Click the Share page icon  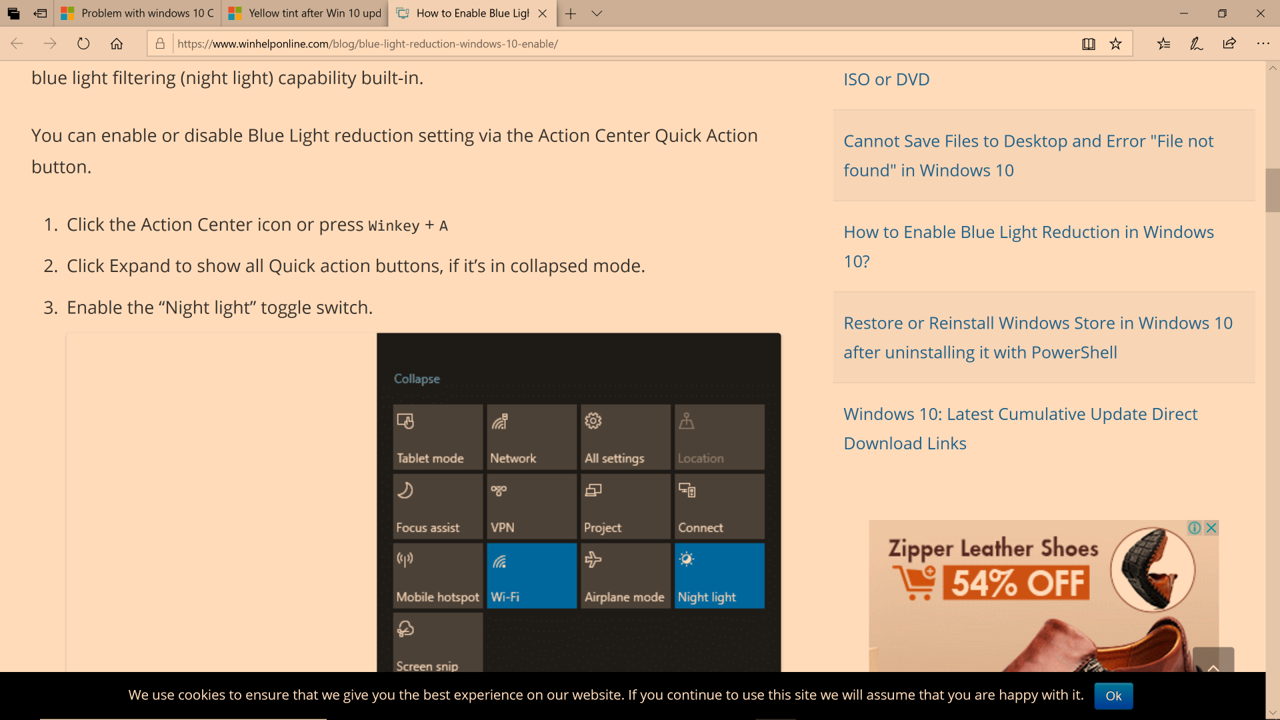(x=1229, y=44)
